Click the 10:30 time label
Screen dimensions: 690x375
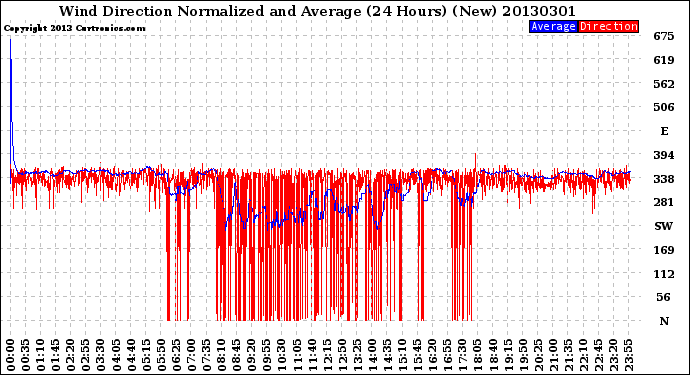click(282, 355)
